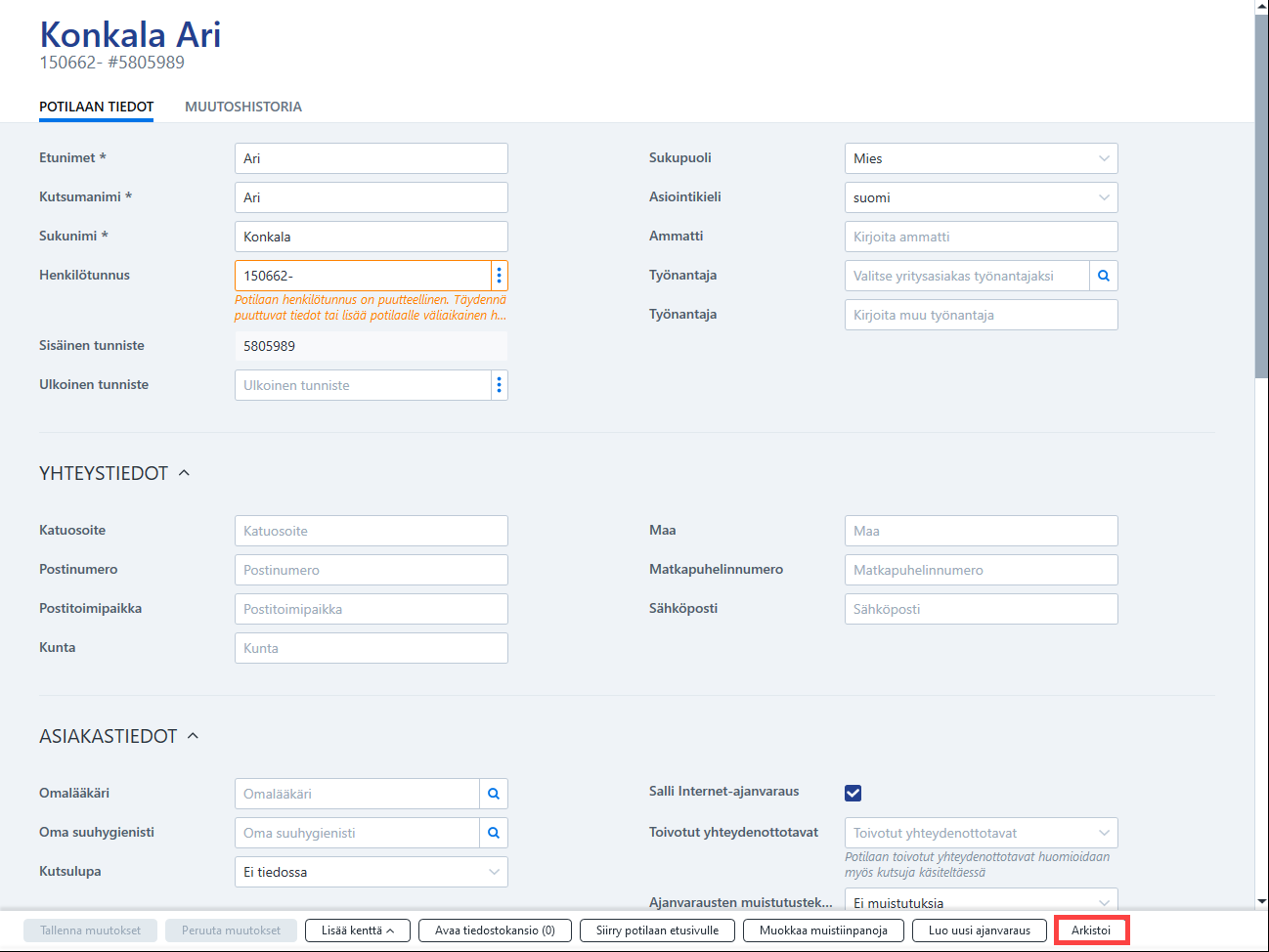The width and height of the screenshot is (1269, 952).
Task: Click the Sähköposti input field
Action: (x=982, y=609)
